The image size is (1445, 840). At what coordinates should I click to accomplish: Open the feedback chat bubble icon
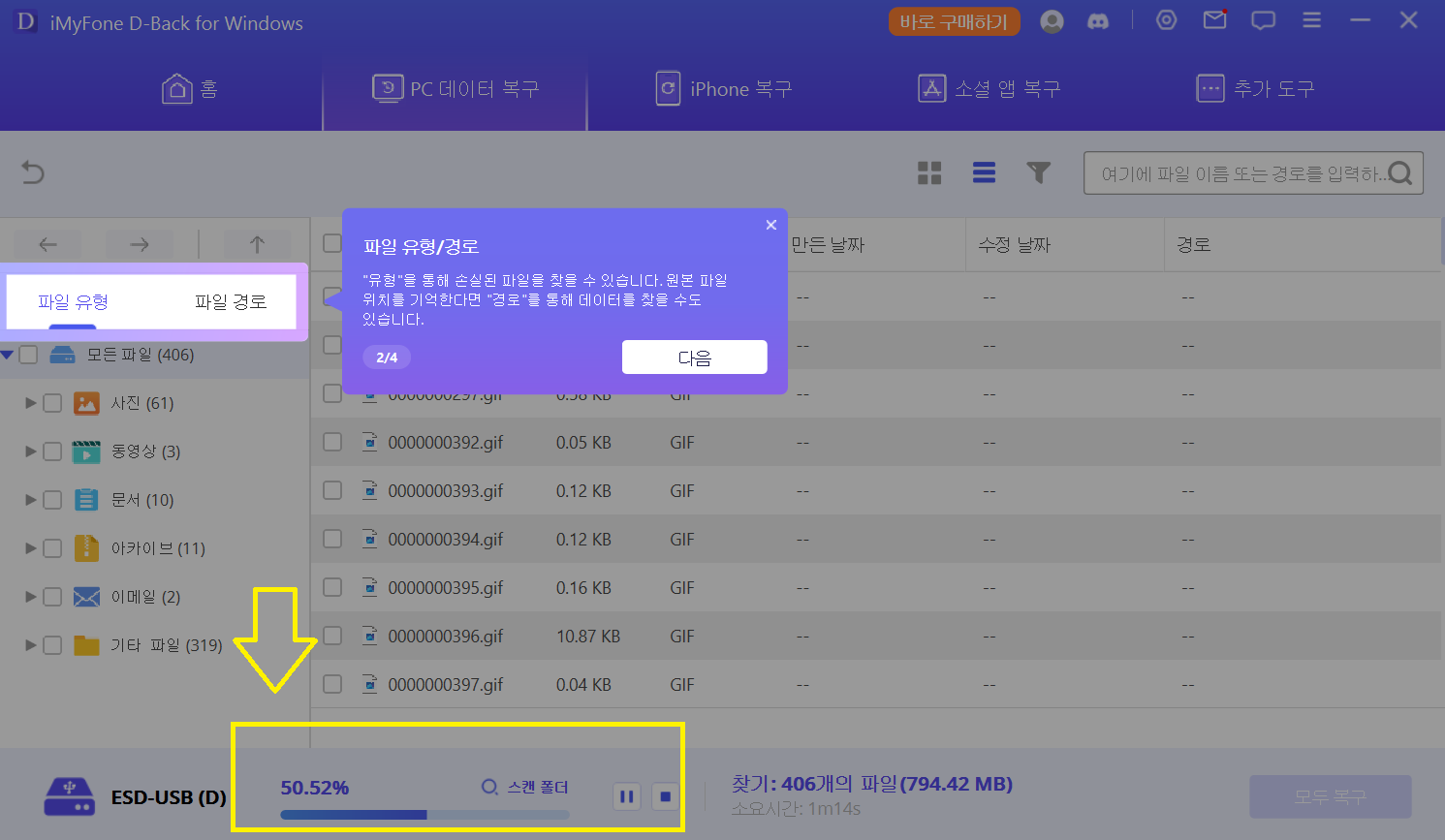pyautogui.click(x=1263, y=20)
